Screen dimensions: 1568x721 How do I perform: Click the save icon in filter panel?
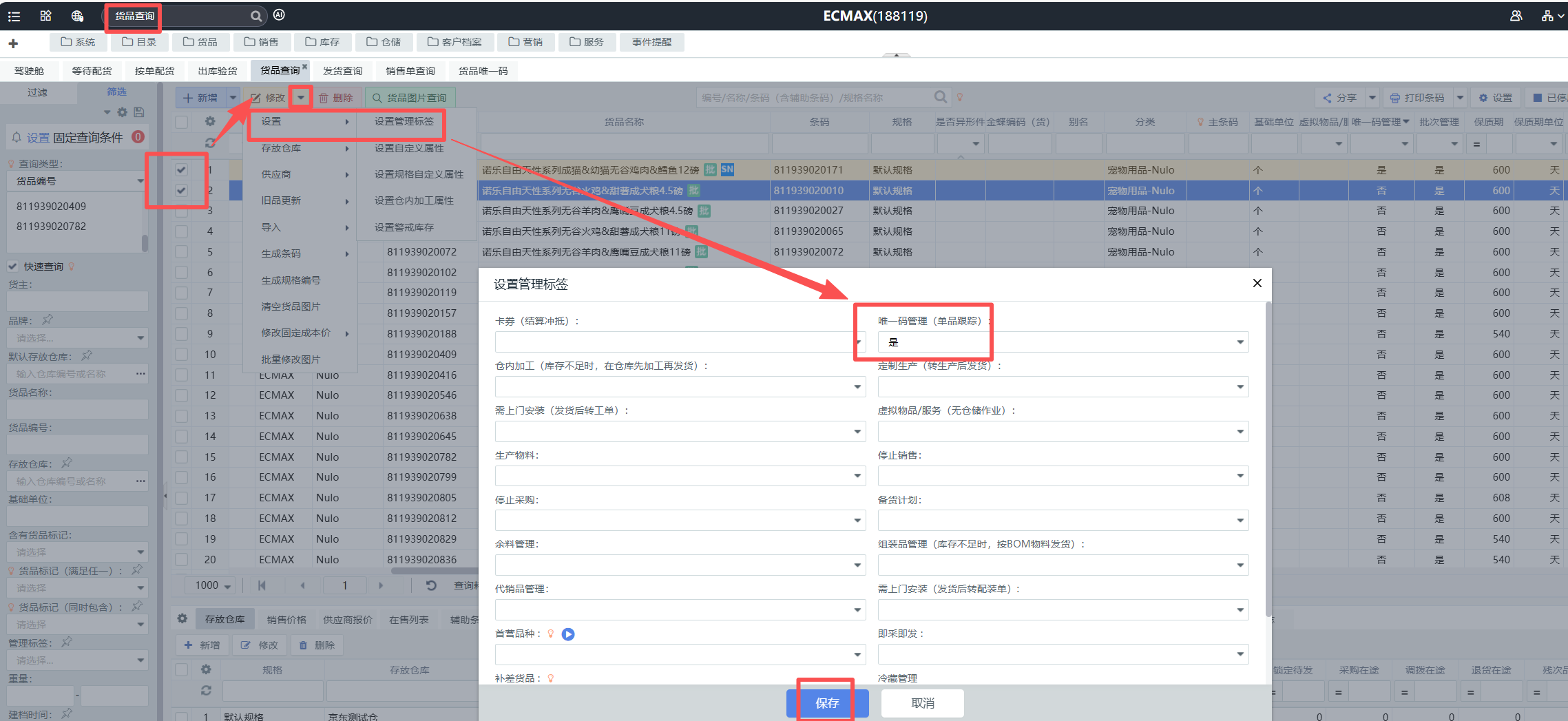pos(138,112)
